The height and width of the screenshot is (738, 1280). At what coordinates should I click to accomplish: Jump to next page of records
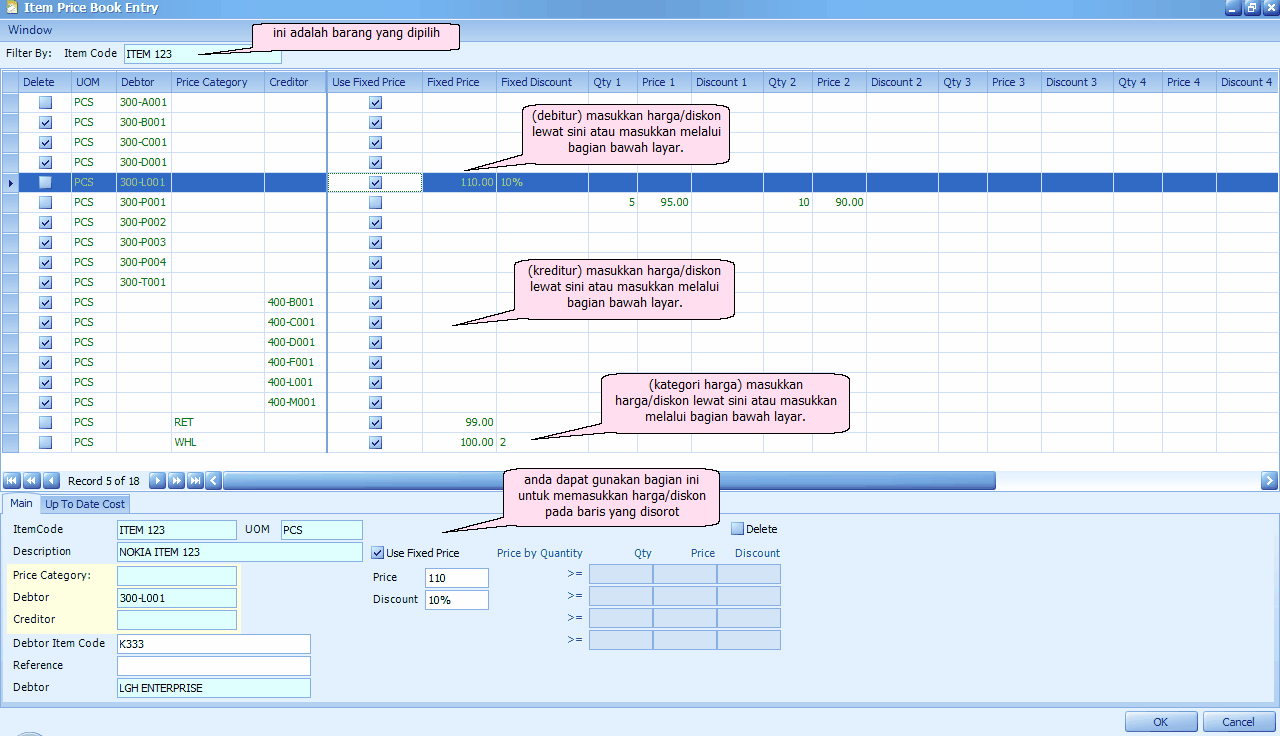[x=176, y=481]
